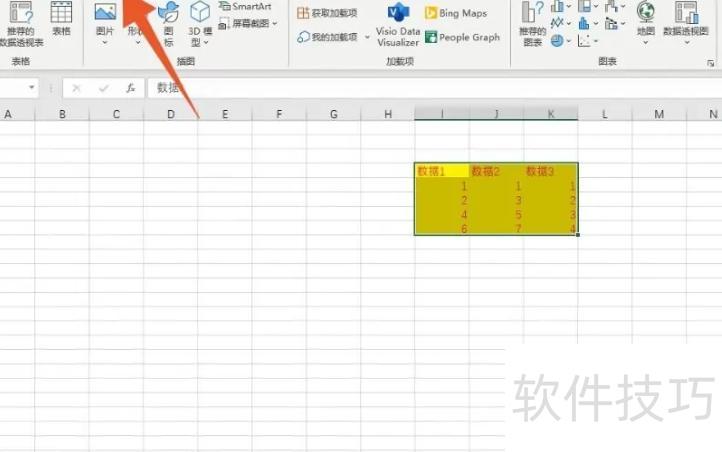
Task: Insert a hierarchy chart icon
Action: 584,6
